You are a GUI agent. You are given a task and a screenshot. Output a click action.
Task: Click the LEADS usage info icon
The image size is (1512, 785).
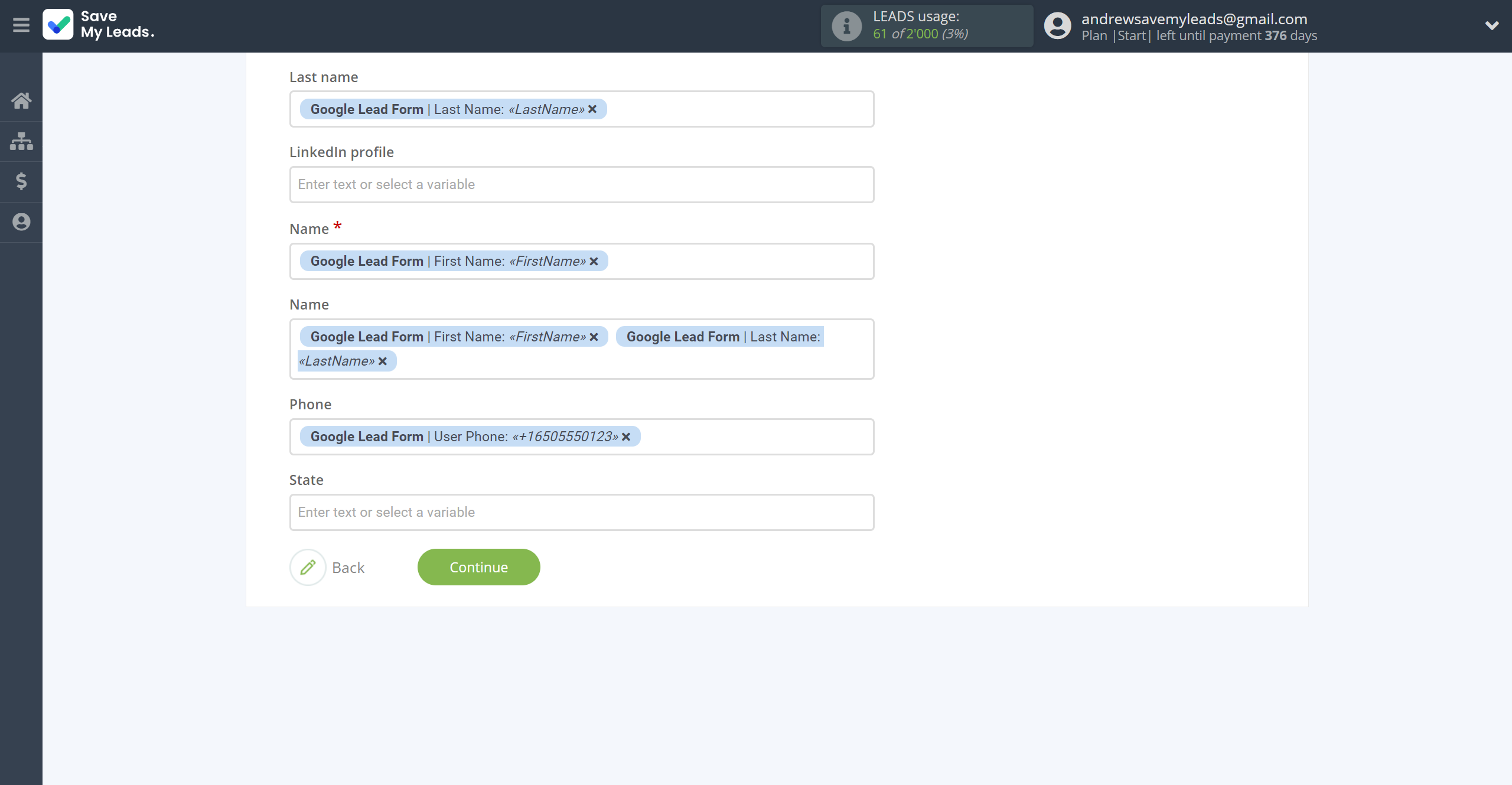click(x=846, y=26)
